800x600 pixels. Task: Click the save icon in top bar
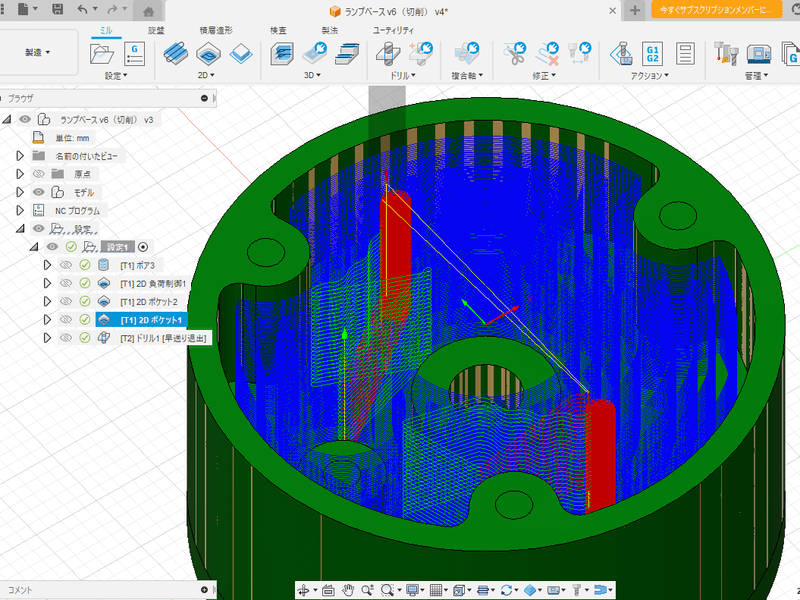pyautogui.click(x=57, y=9)
